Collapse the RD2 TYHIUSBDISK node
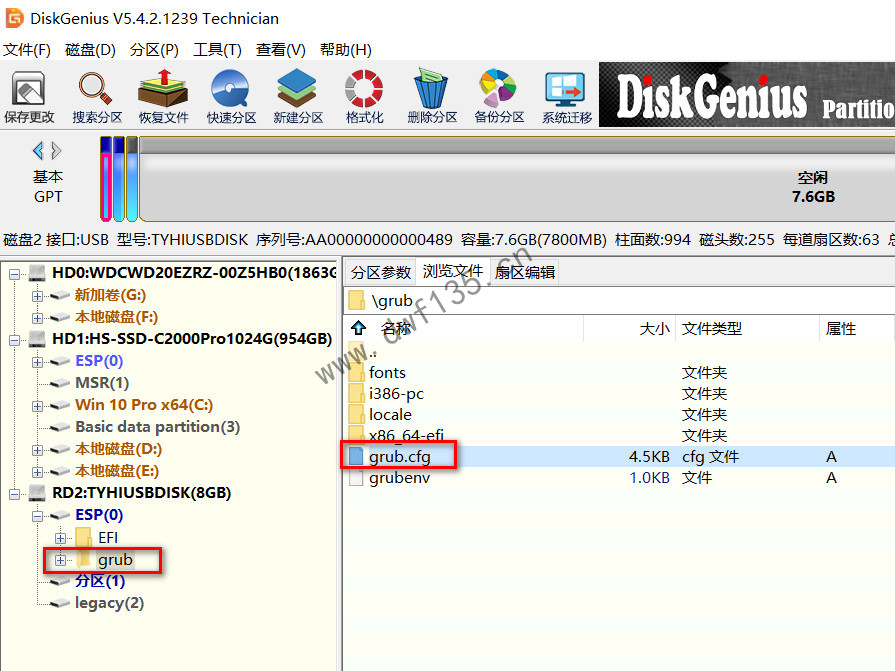 [15, 494]
